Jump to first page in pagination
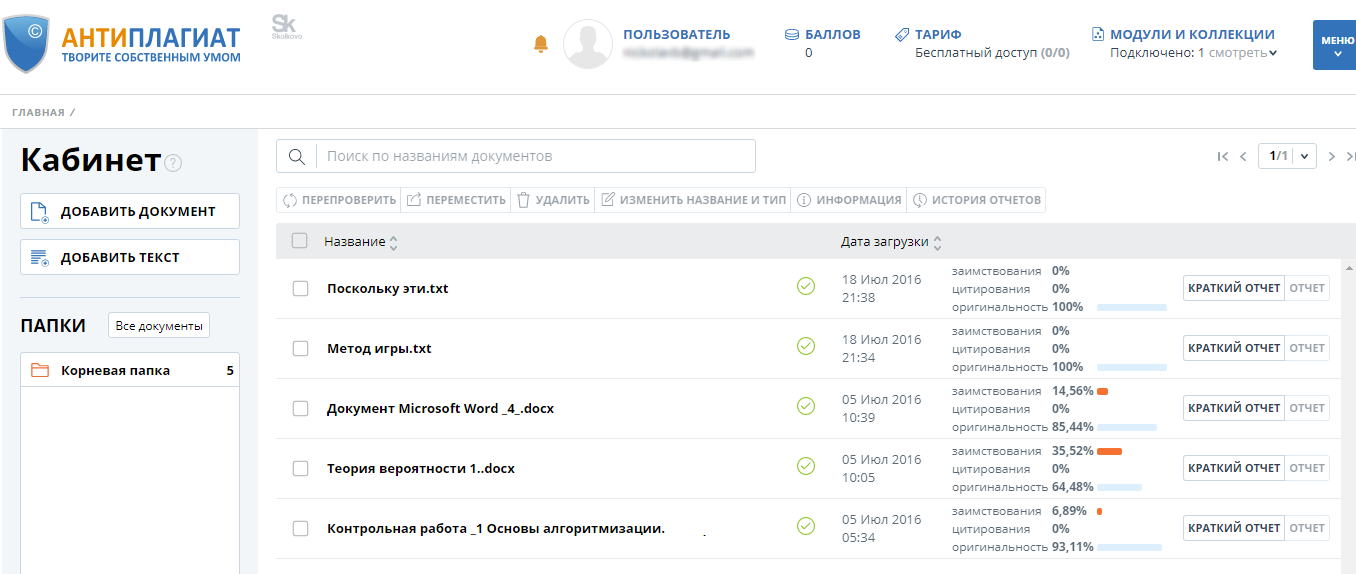Screen dimensions: 1356x574 click(x=1222, y=156)
